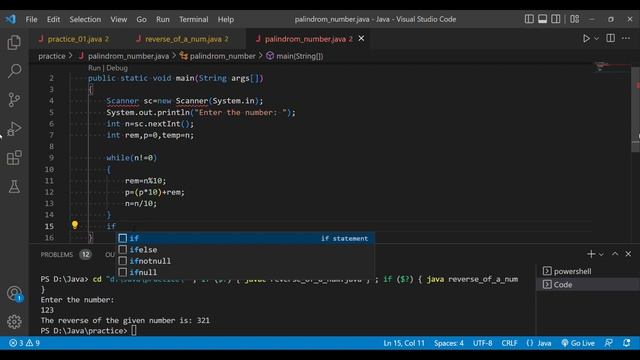Click the editor vertical scrollbar
The image size is (640, 360).
click(x=636, y=109)
